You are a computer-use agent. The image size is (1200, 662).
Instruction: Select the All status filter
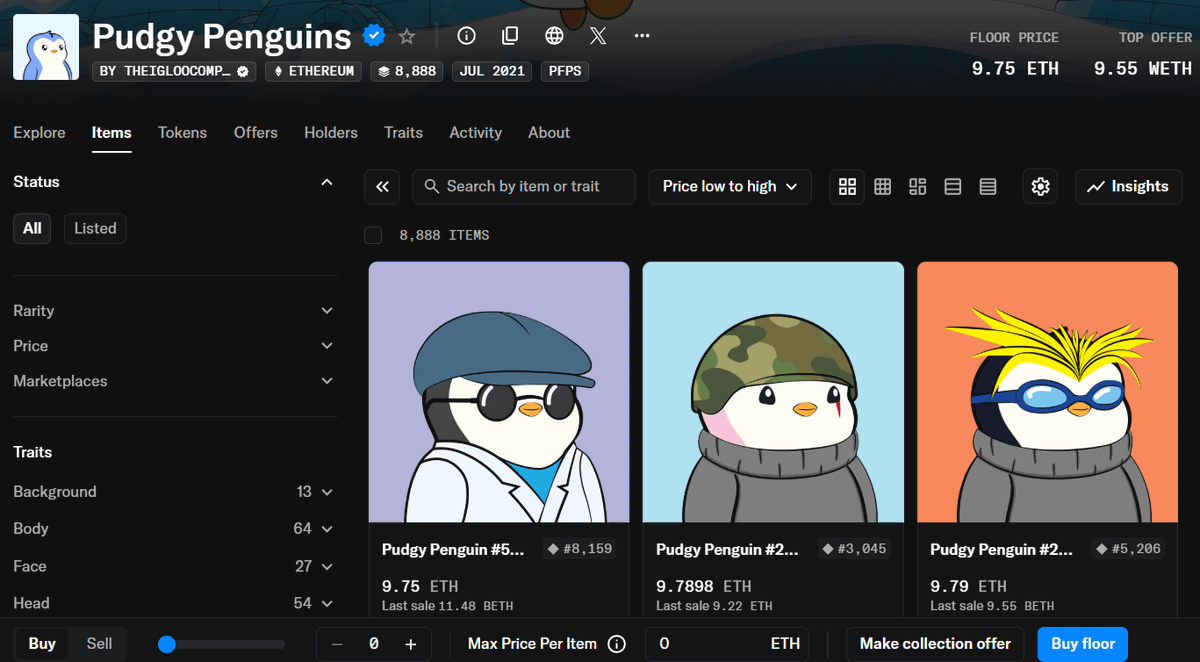pyautogui.click(x=33, y=228)
